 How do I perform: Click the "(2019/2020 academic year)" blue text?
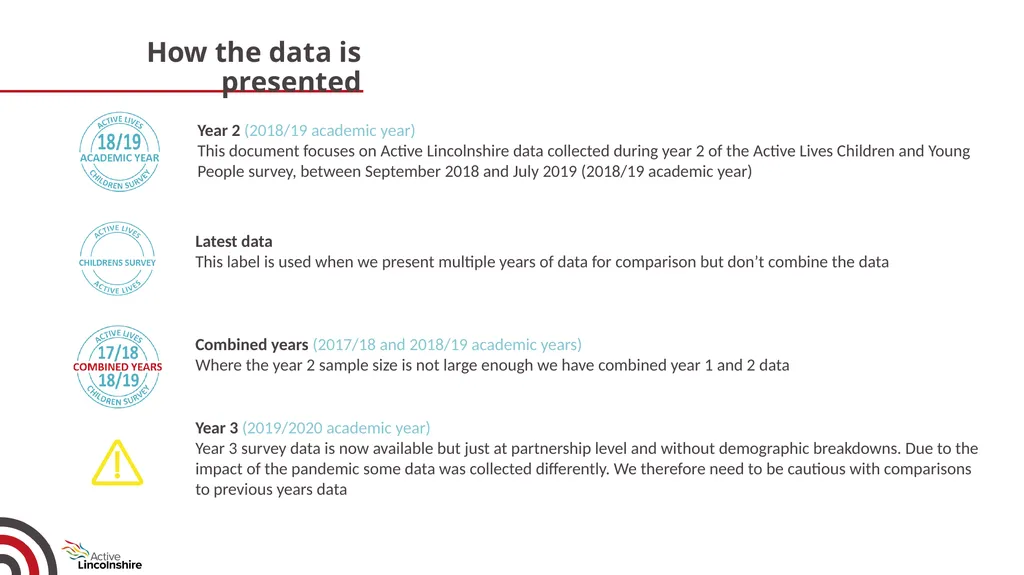click(336, 428)
